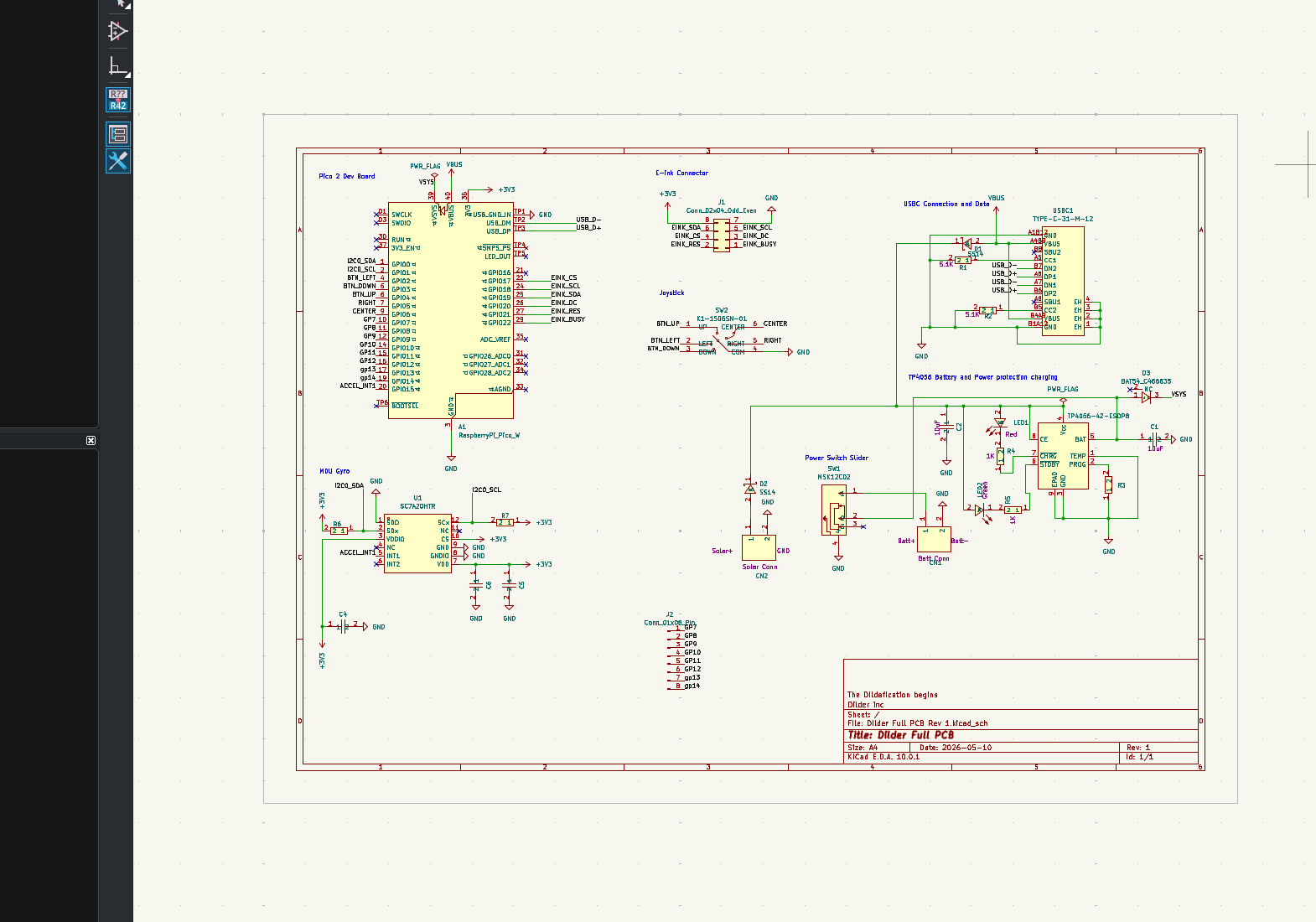Click the LED_OUT pin name
The height and width of the screenshot is (922, 1316).
click(497, 256)
